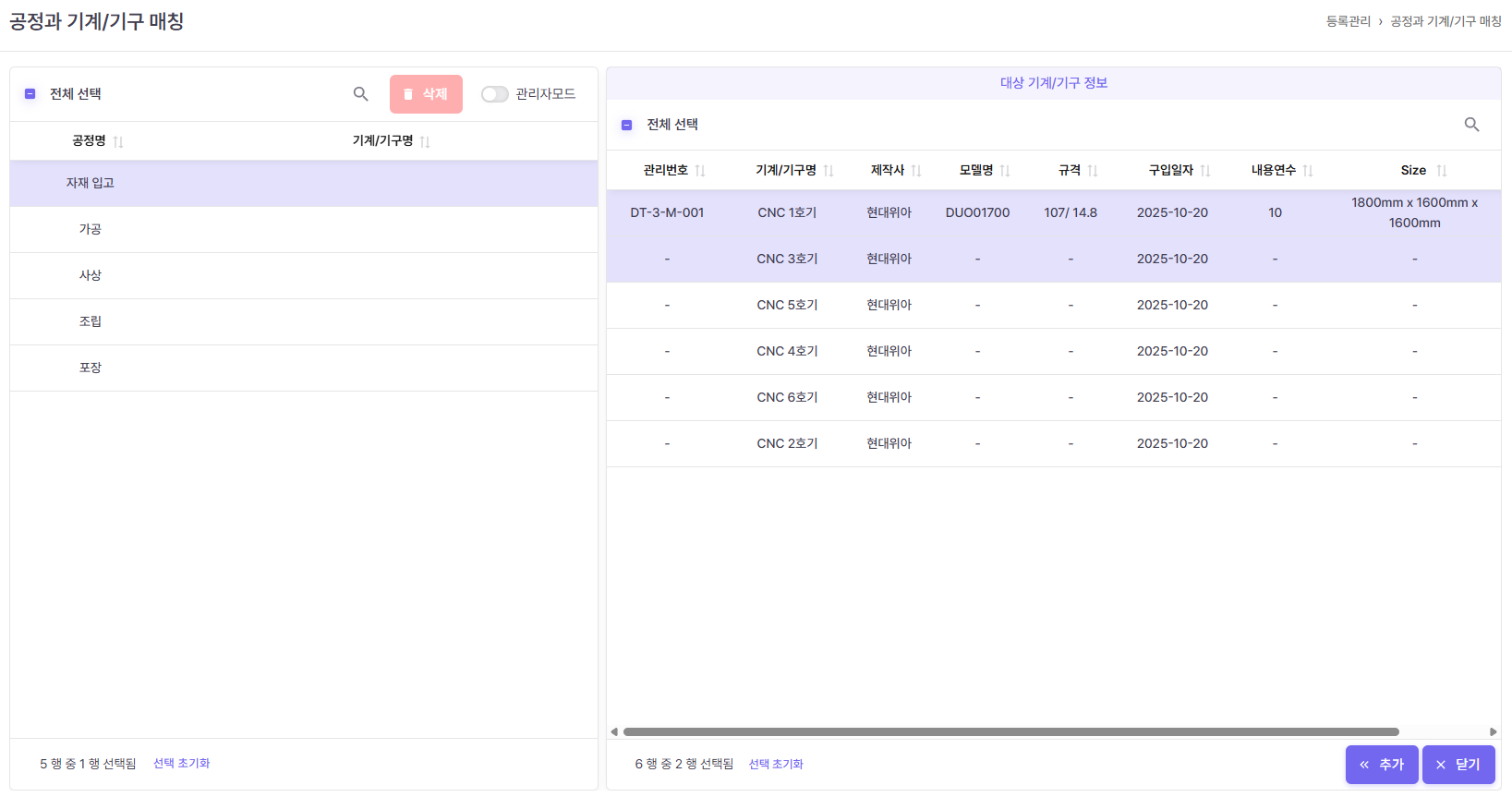Sort by 관리번호 column sort icon
This screenshot has width=1512, height=797.
pos(700,171)
